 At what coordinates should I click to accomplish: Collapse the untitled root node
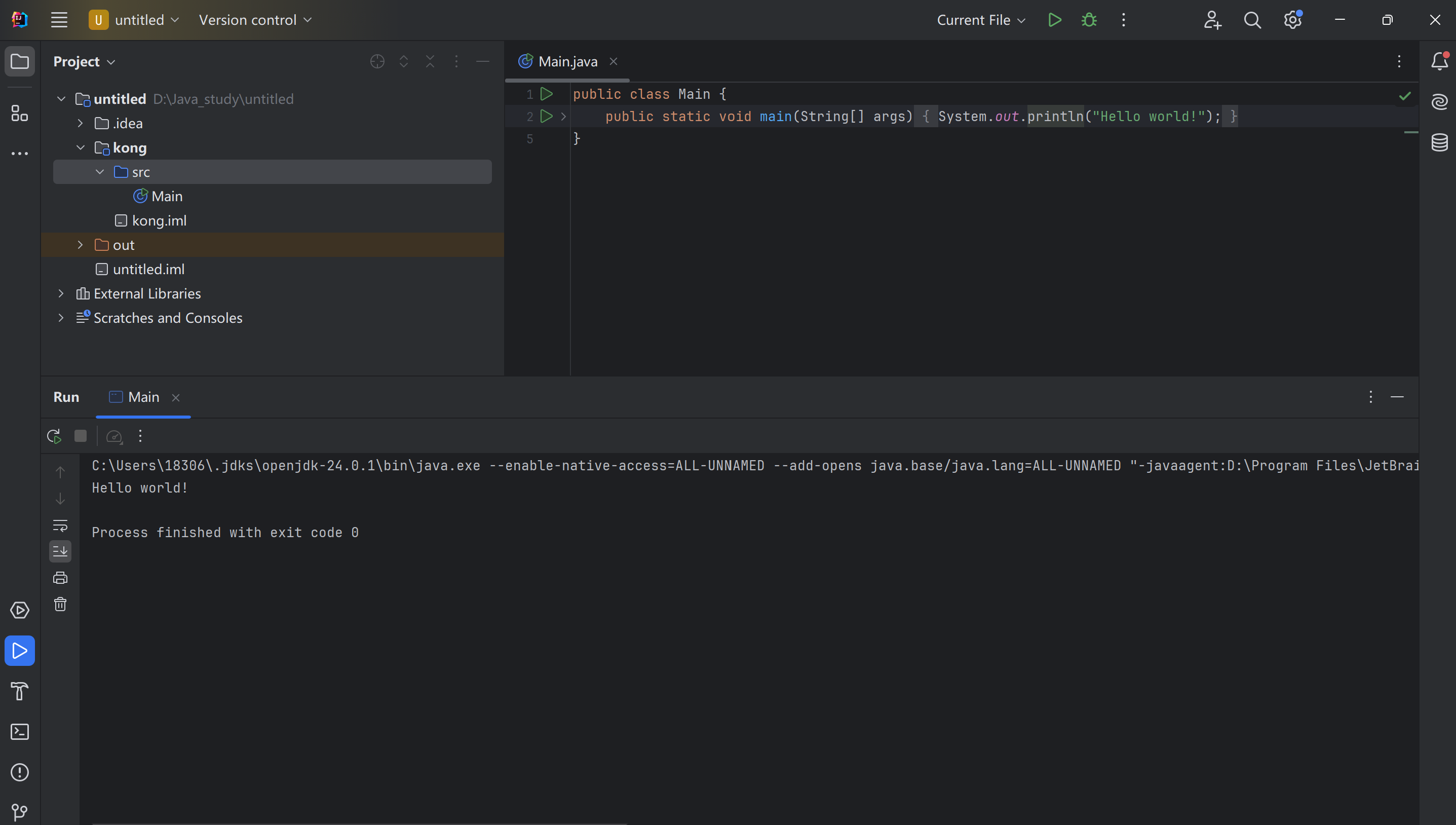(61, 99)
